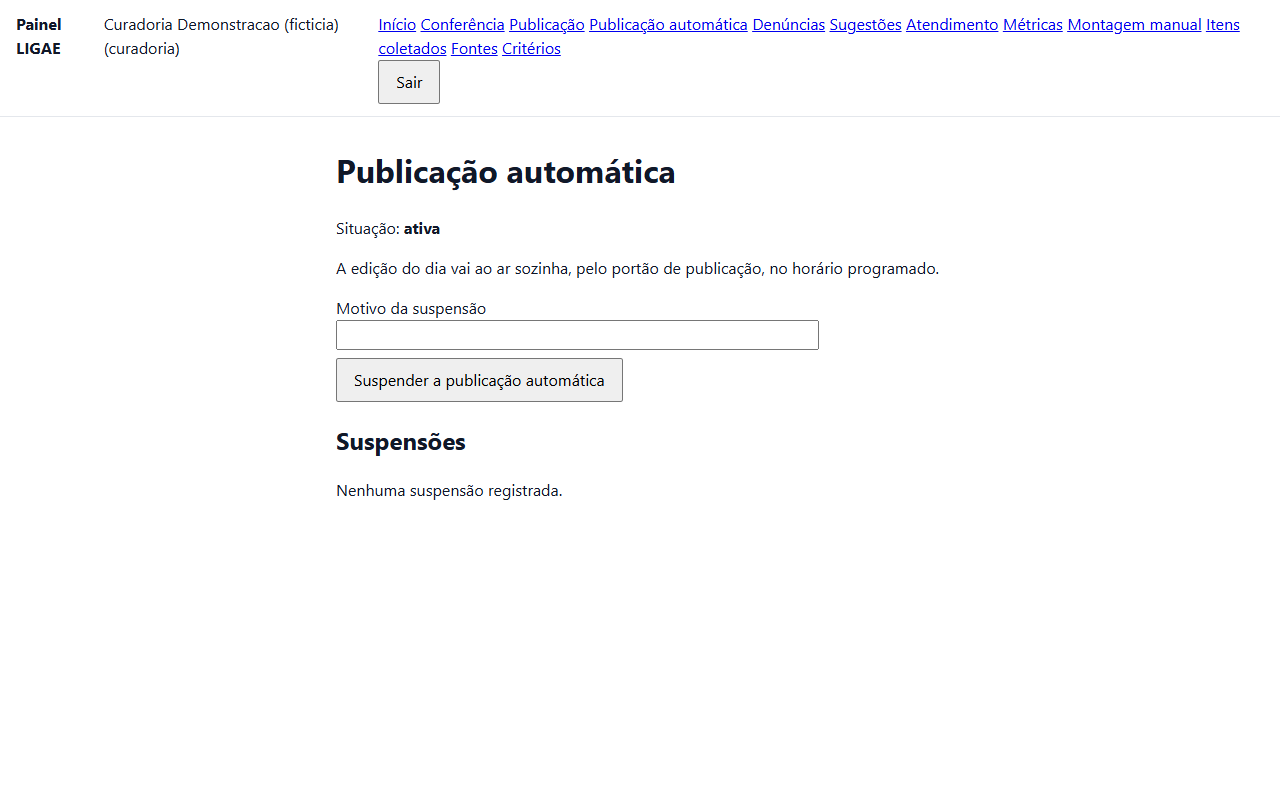Image resolution: width=1280 pixels, height=800 pixels.
Task: Click the 'Nenhuma suspensão registrada.' message
Action: click(x=449, y=491)
